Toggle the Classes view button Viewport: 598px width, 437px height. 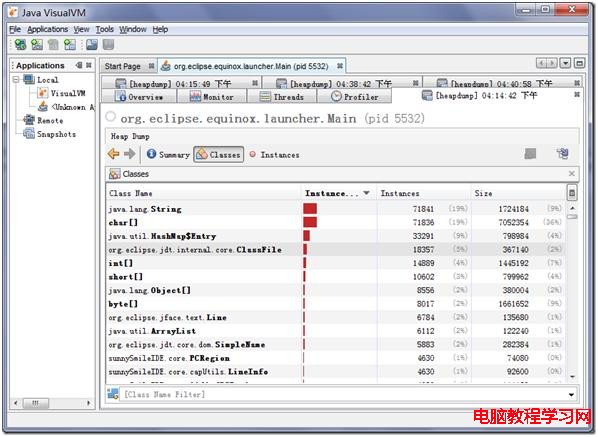[219, 154]
